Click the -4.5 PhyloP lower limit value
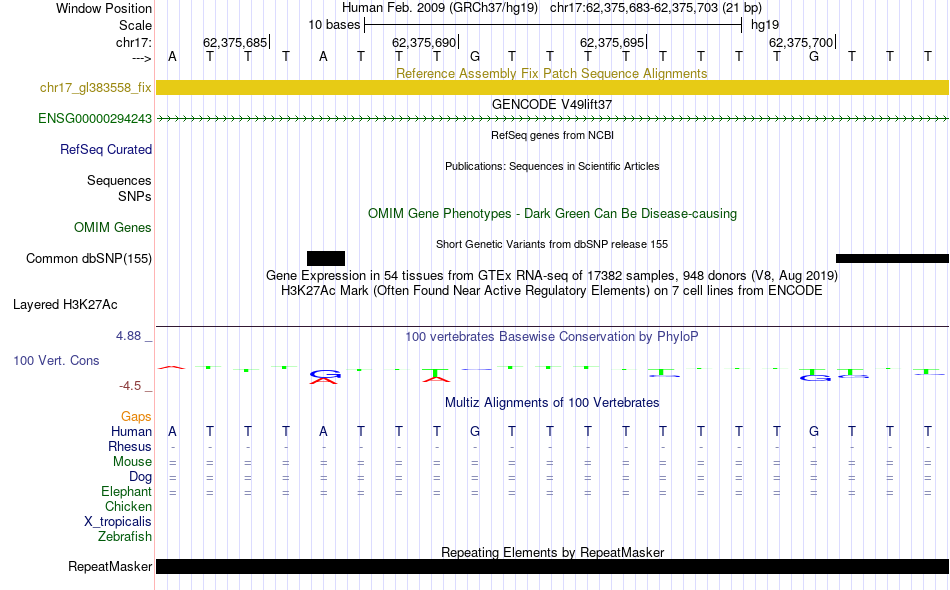 click(130, 386)
